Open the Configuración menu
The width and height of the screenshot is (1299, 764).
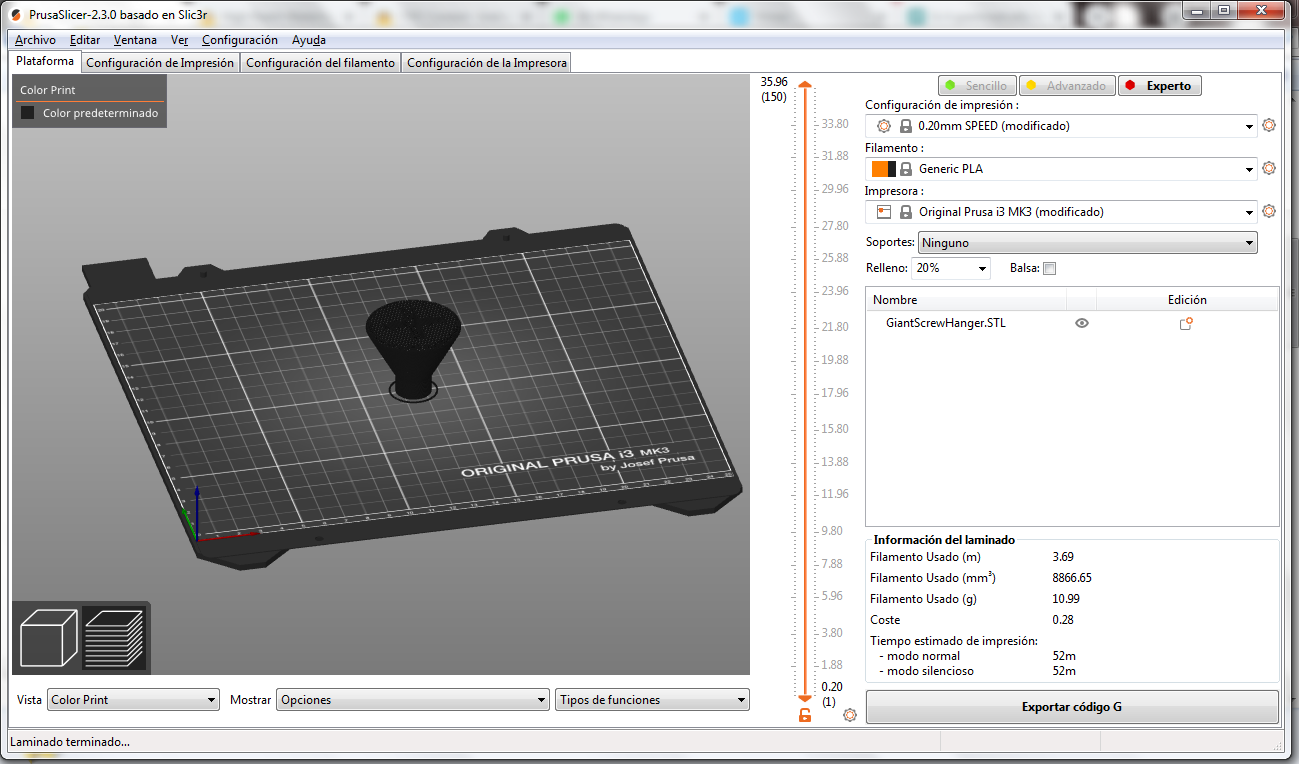pos(239,40)
